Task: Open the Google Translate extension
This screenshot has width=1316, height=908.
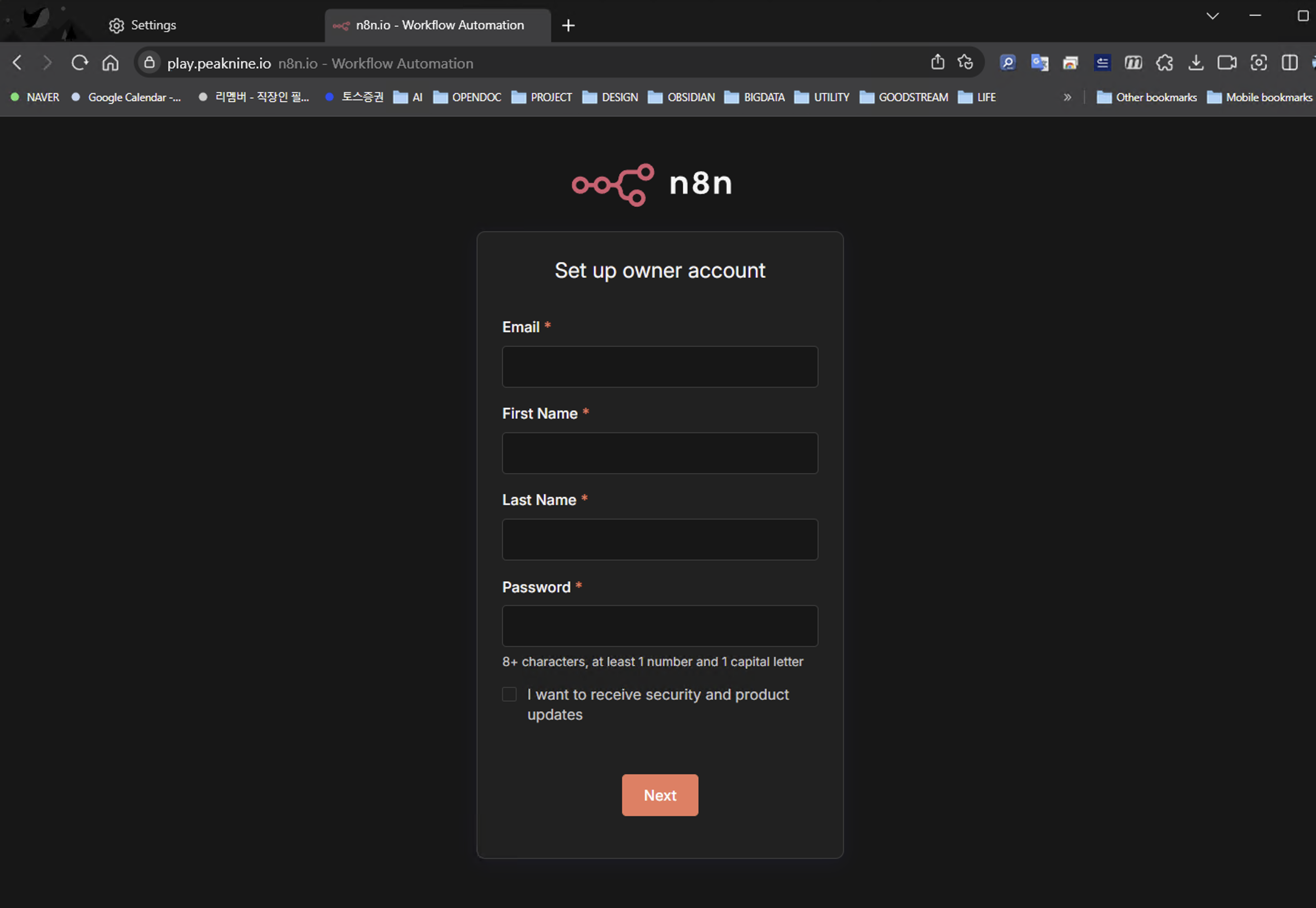Action: pyautogui.click(x=1039, y=63)
